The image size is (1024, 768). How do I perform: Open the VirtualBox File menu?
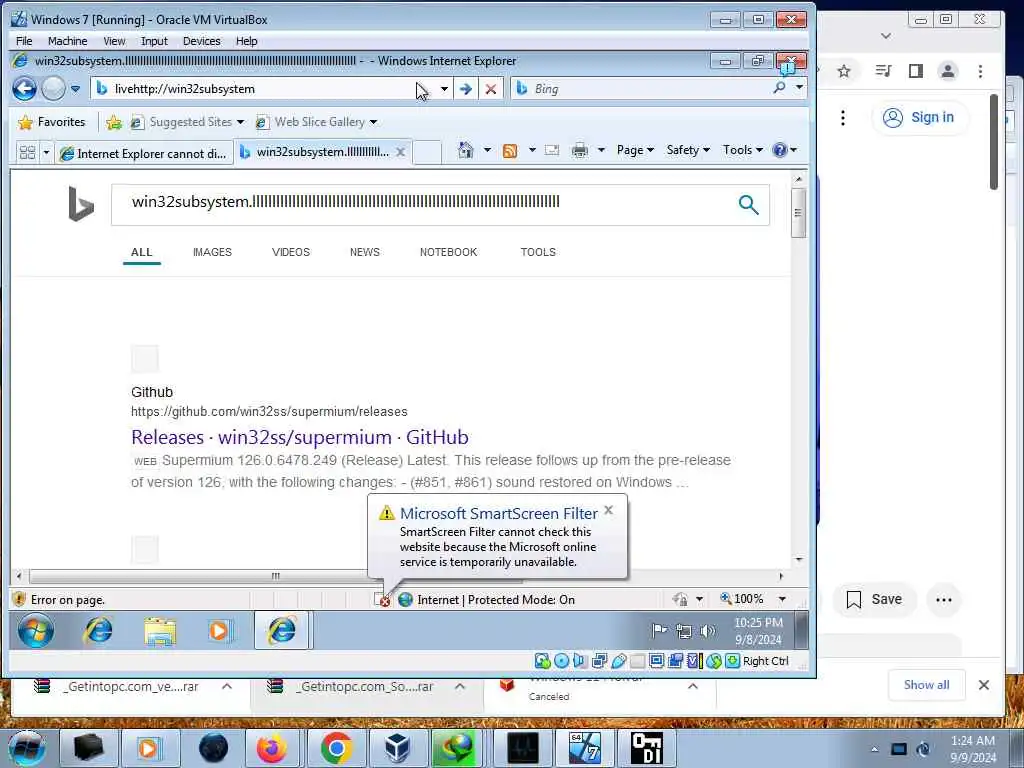[24, 41]
